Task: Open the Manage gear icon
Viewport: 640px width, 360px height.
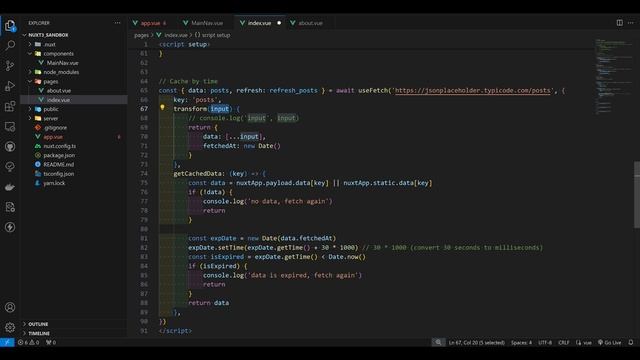Action: (x=10, y=327)
